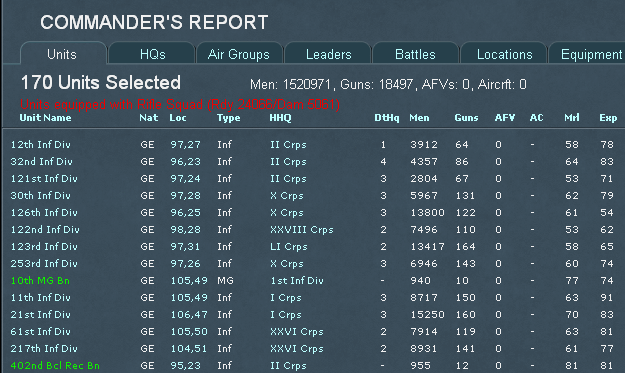Sort by the AC column header

[x=536, y=118]
